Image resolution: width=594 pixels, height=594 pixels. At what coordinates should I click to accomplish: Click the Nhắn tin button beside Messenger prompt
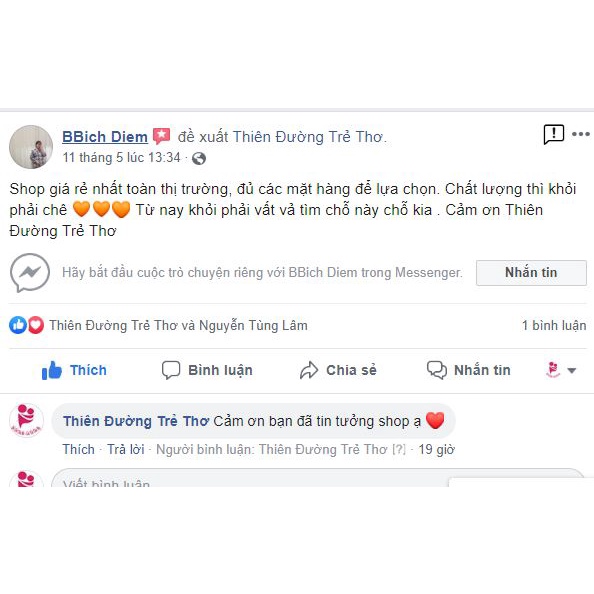pos(531,273)
